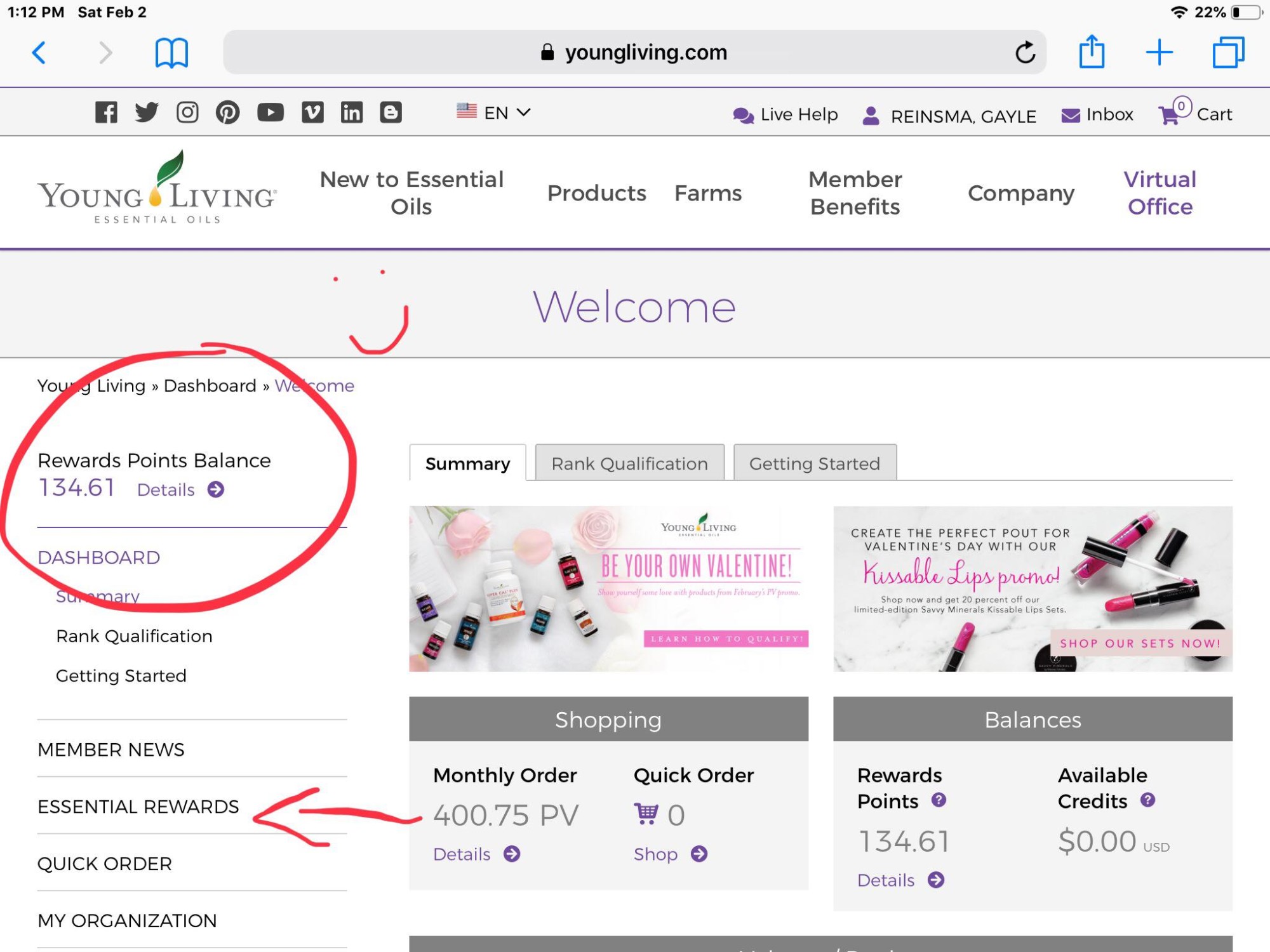The image size is (1270, 952).
Task: Click the Cart link text
Action: point(1214,114)
